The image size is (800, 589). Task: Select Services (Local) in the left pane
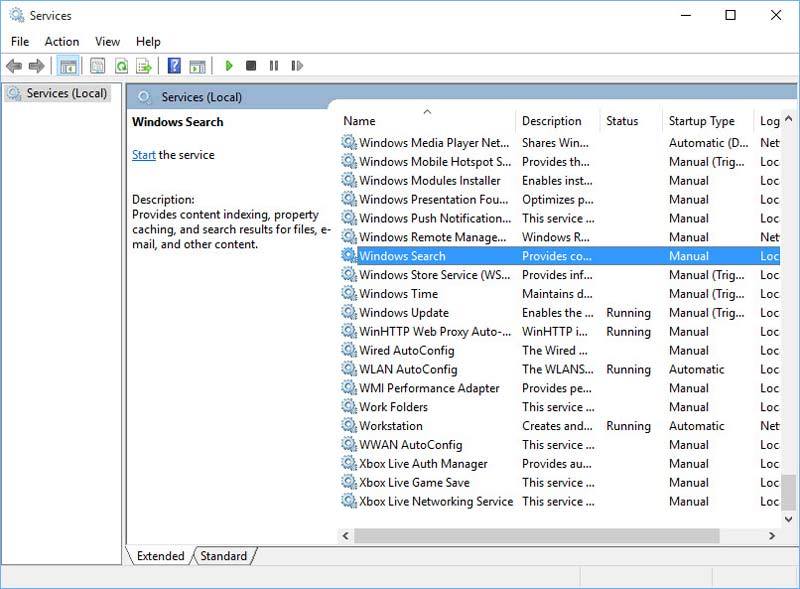pyautogui.click(x=56, y=91)
